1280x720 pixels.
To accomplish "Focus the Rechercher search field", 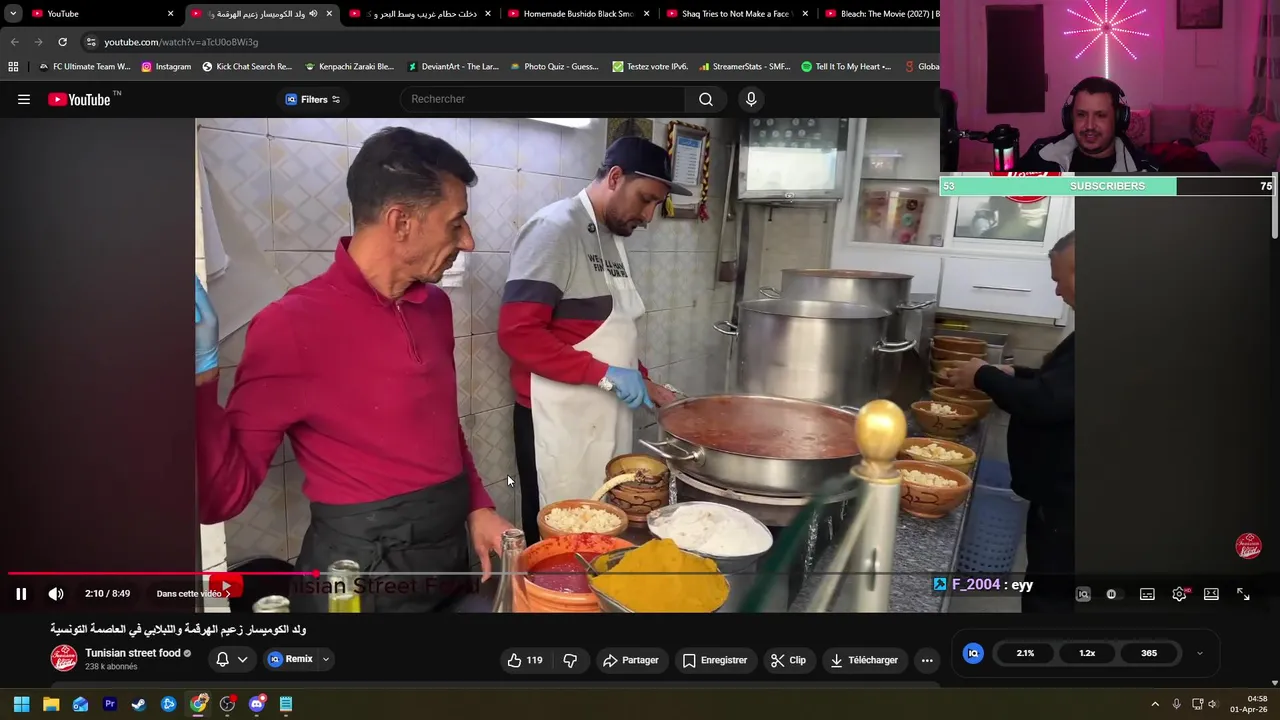I will click(545, 99).
